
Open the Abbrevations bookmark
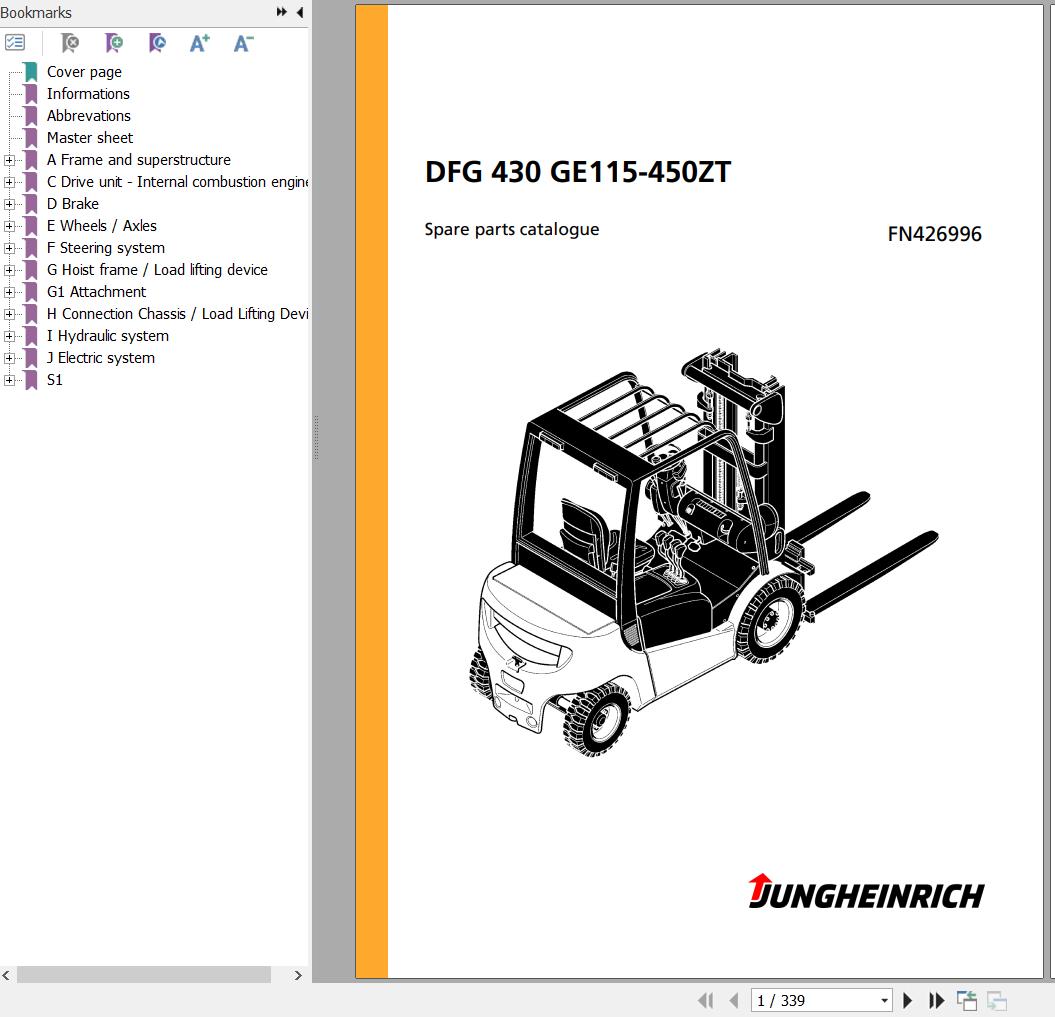pyautogui.click(x=88, y=115)
